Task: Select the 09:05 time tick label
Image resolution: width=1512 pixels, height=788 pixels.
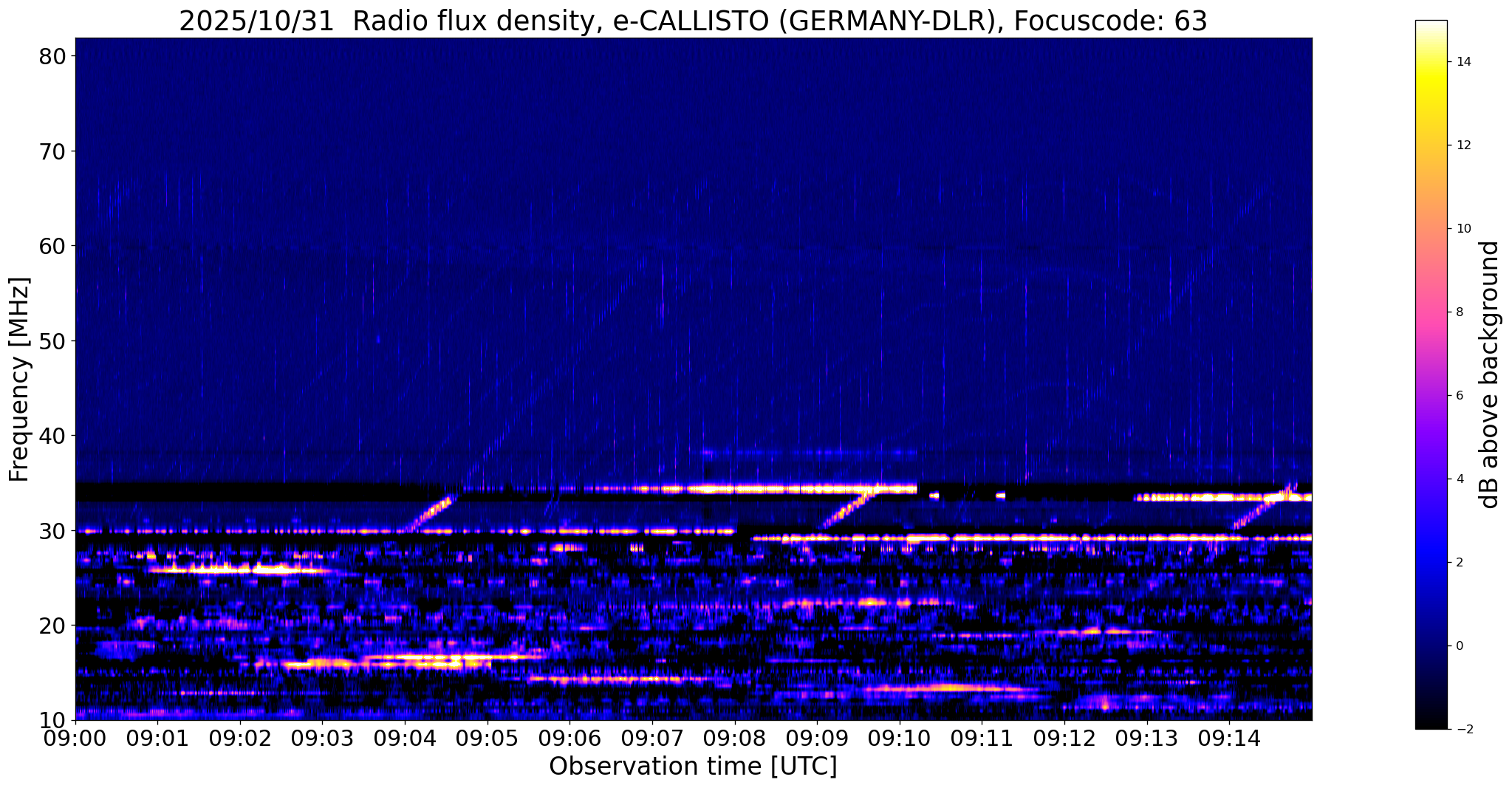Action: pos(488,738)
